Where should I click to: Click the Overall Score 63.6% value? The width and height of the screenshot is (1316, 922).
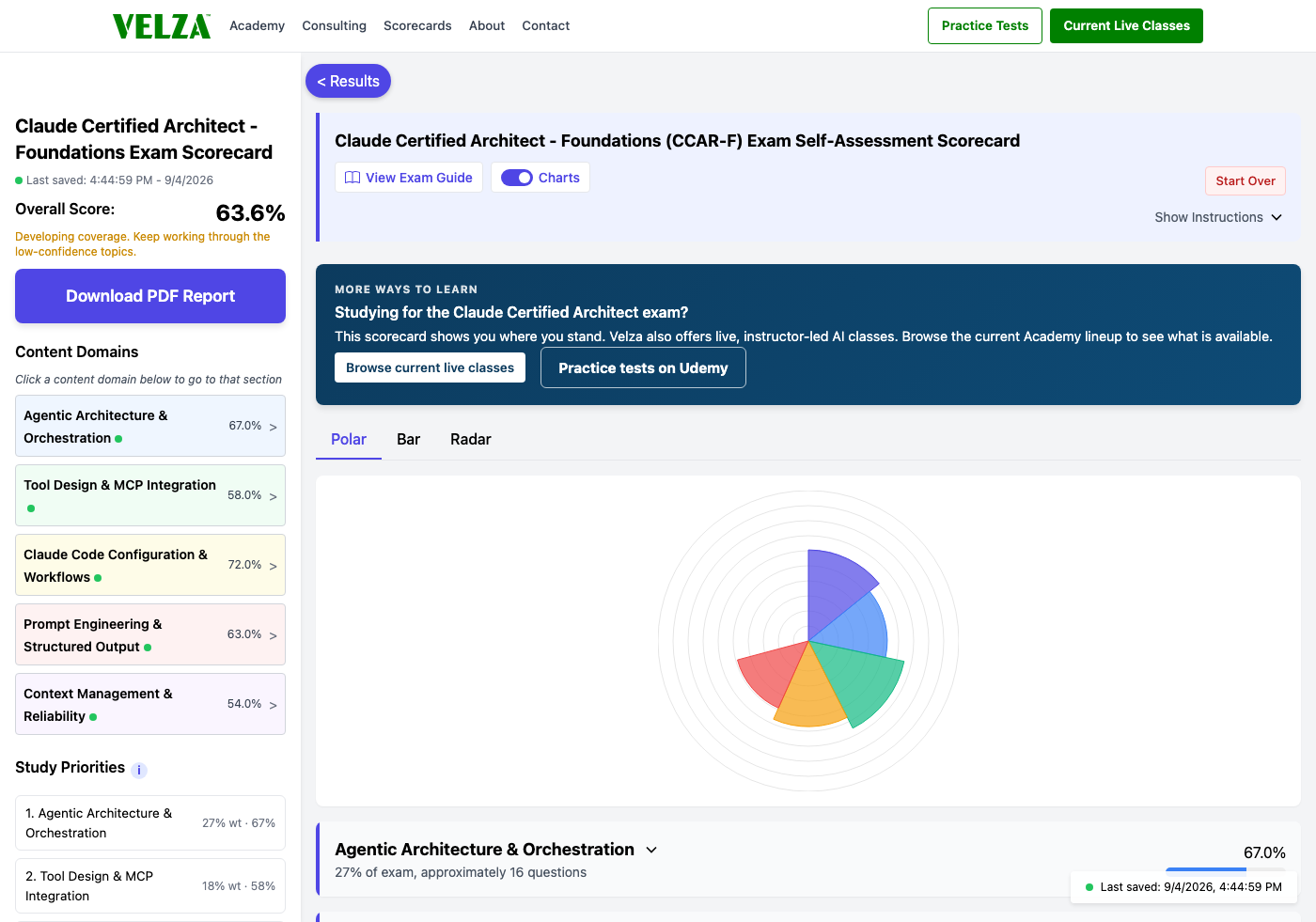250,213
